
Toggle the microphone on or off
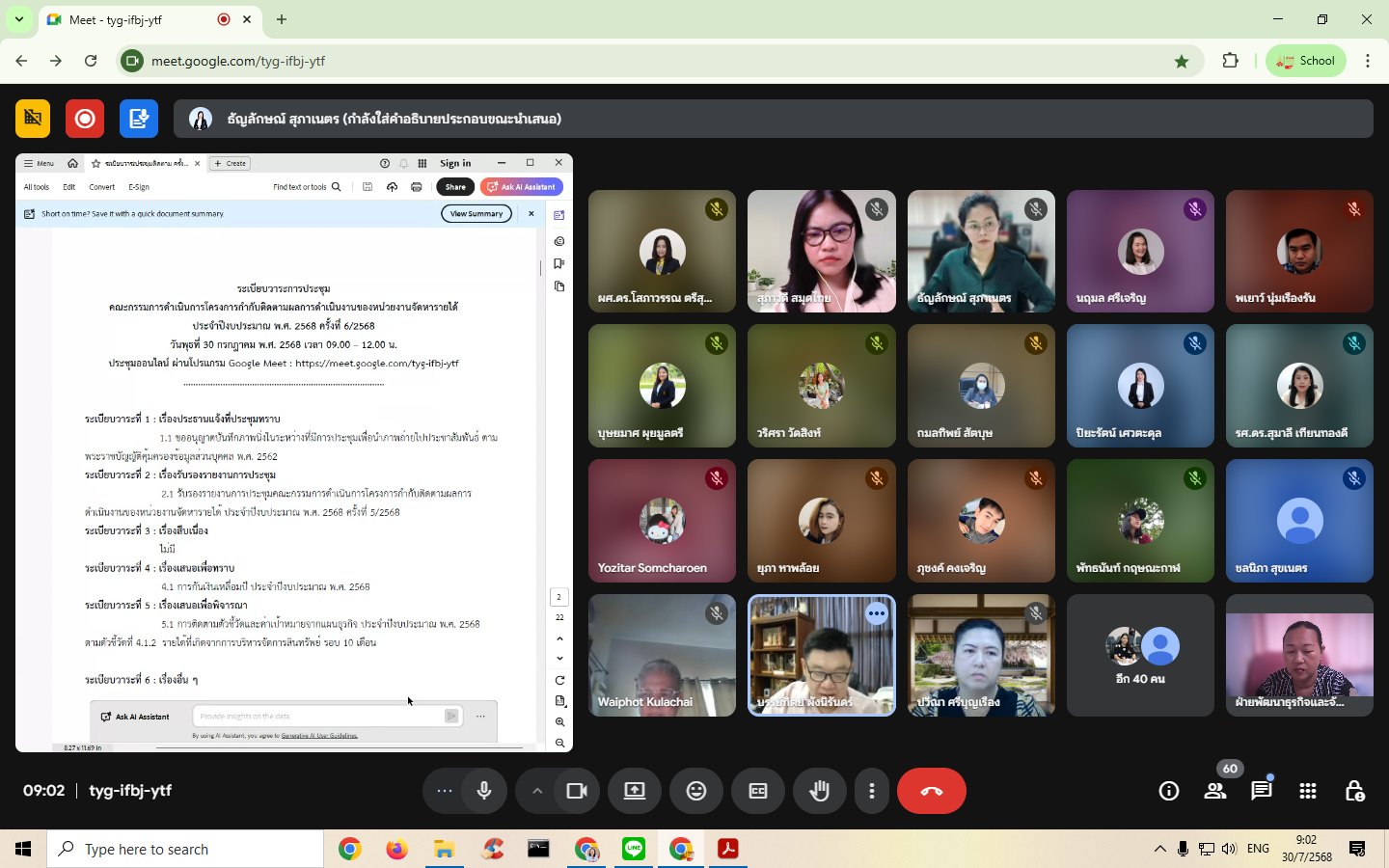point(484,791)
